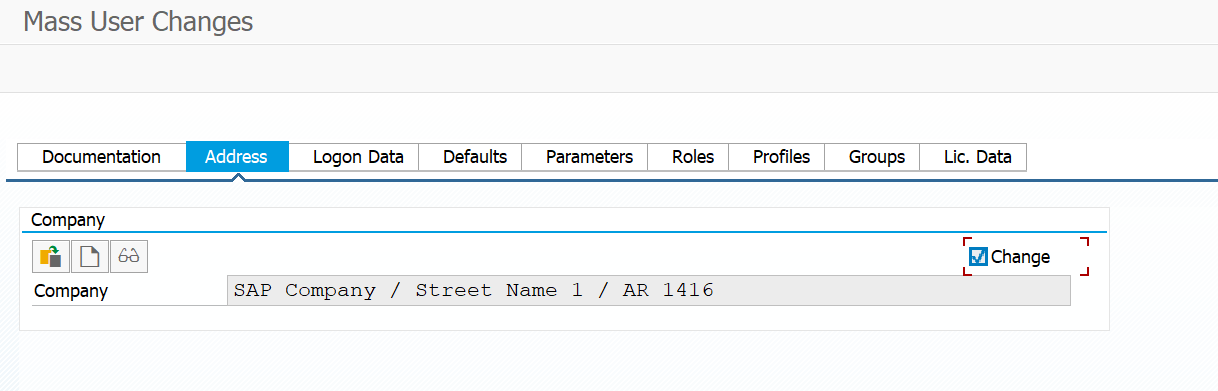Click the "Change" text beside the checkbox

tap(1021, 257)
